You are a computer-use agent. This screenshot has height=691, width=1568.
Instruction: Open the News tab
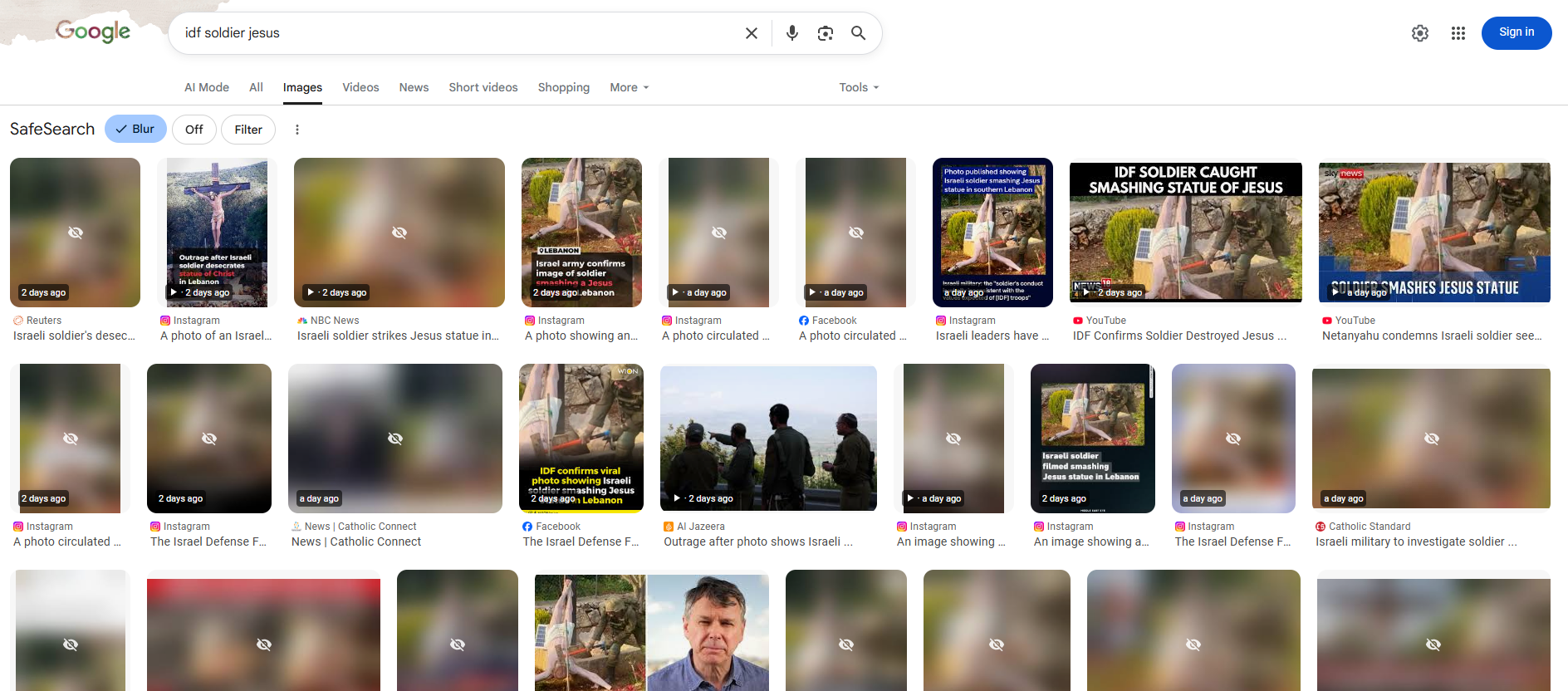414,87
